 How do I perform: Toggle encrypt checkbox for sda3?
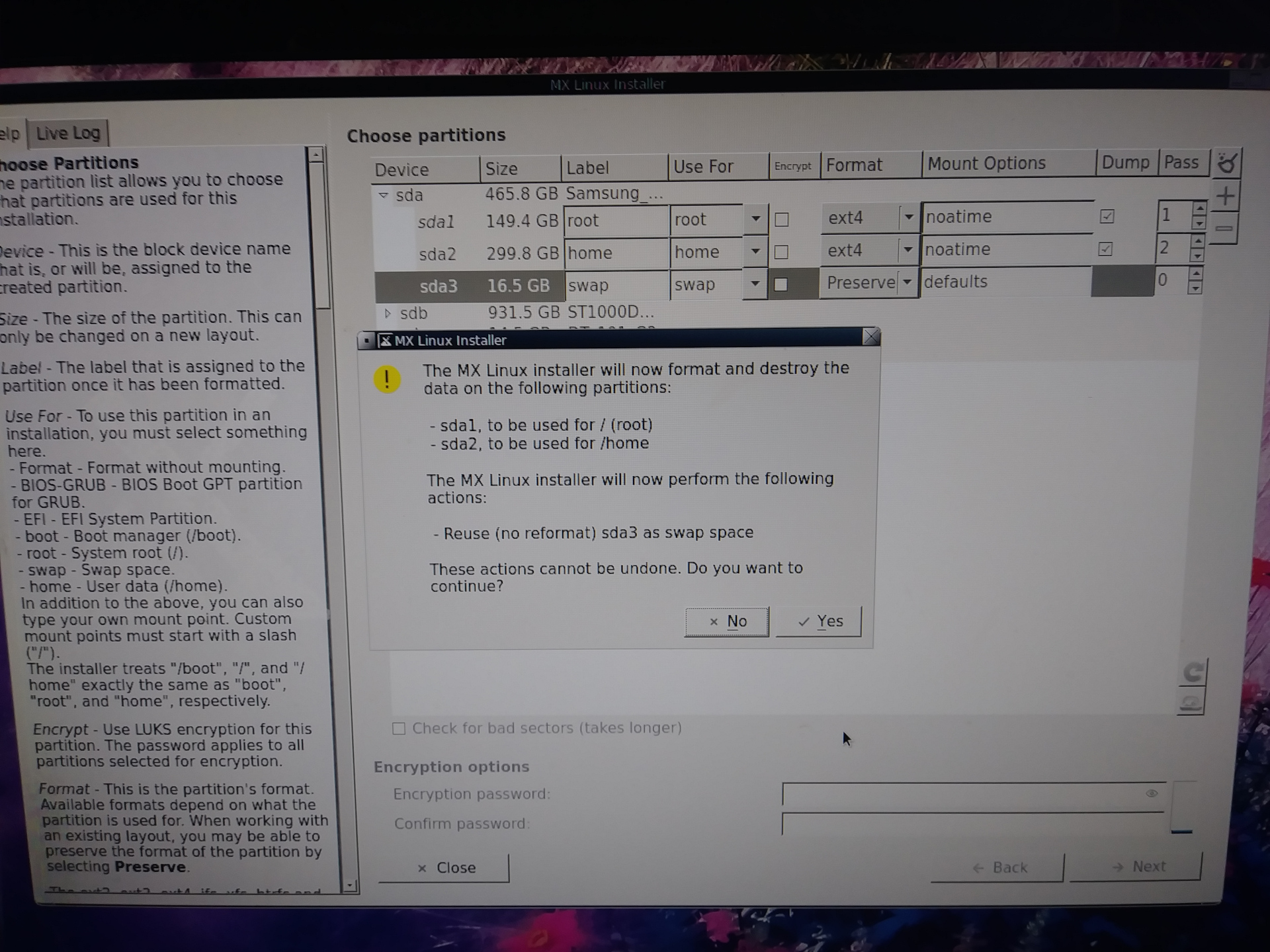click(x=781, y=284)
